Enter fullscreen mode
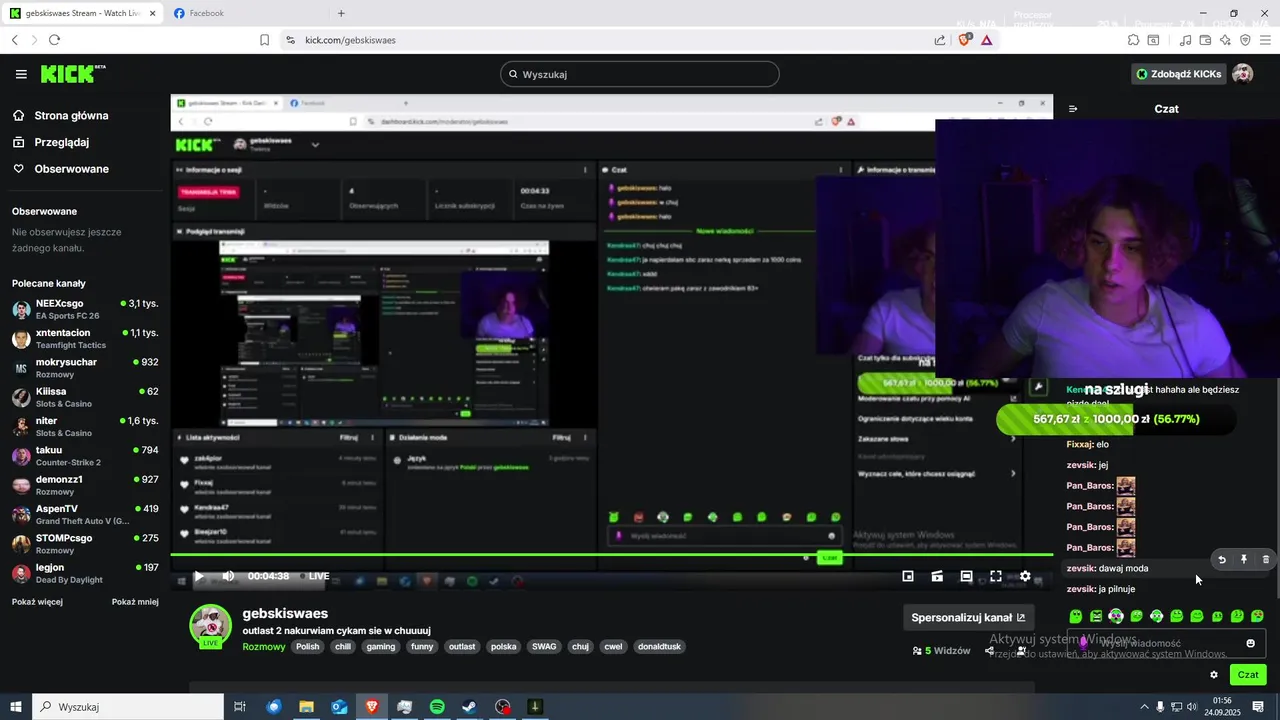Image resolution: width=1280 pixels, height=720 pixels. [996, 576]
